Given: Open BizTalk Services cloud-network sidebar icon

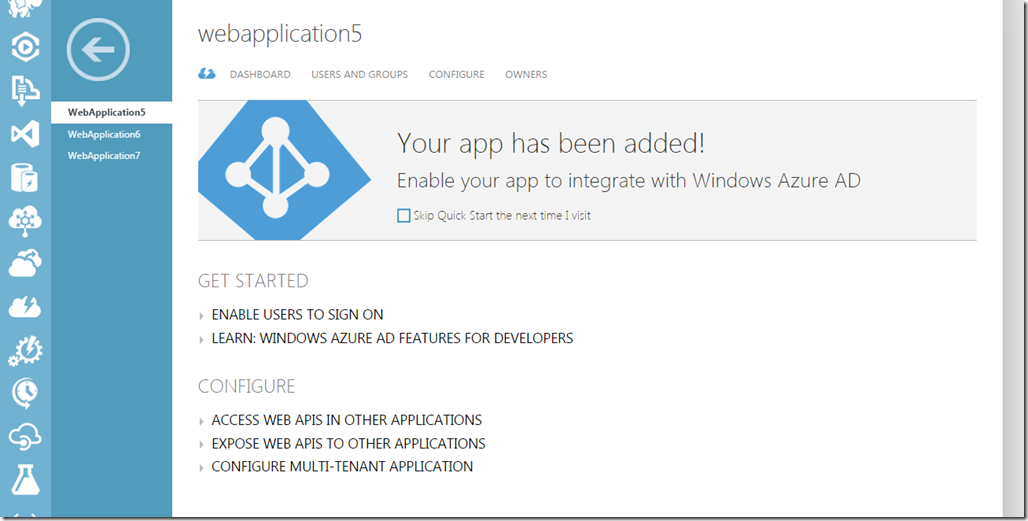Looking at the screenshot, I should point(25,221).
